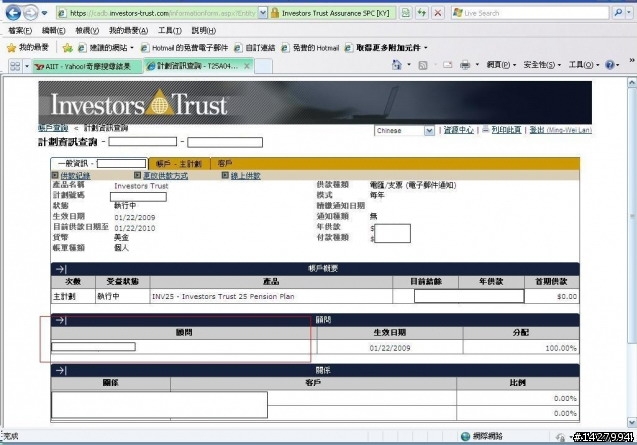Collapse the 帳戶概要 section arrow
The image size is (637, 445).
pyautogui.click(x=61, y=269)
